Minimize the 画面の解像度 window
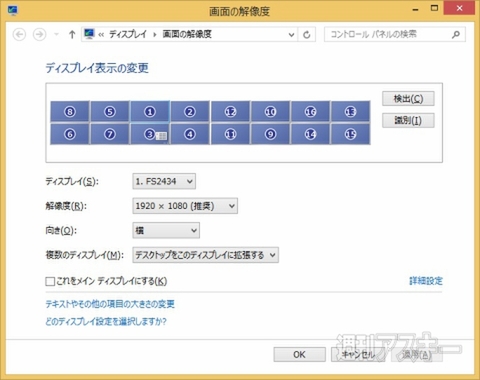The width and height of the screenshot is (480, 380). (x=415, y=9)
